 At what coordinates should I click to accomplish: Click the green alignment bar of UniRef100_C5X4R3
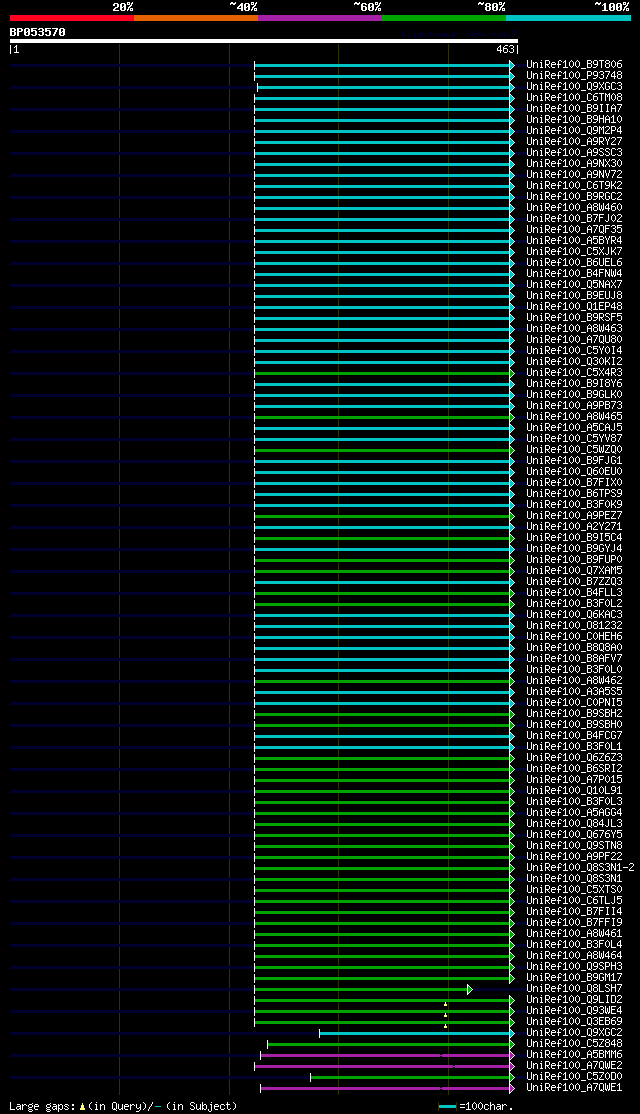(x=382, y=373)
